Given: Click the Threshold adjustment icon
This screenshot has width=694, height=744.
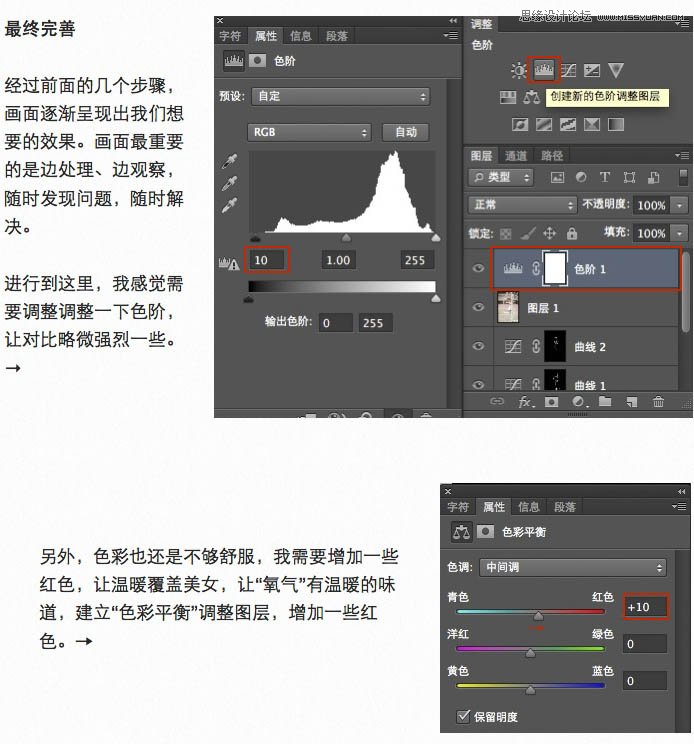Looking at the screenshot, I should 568,125.
